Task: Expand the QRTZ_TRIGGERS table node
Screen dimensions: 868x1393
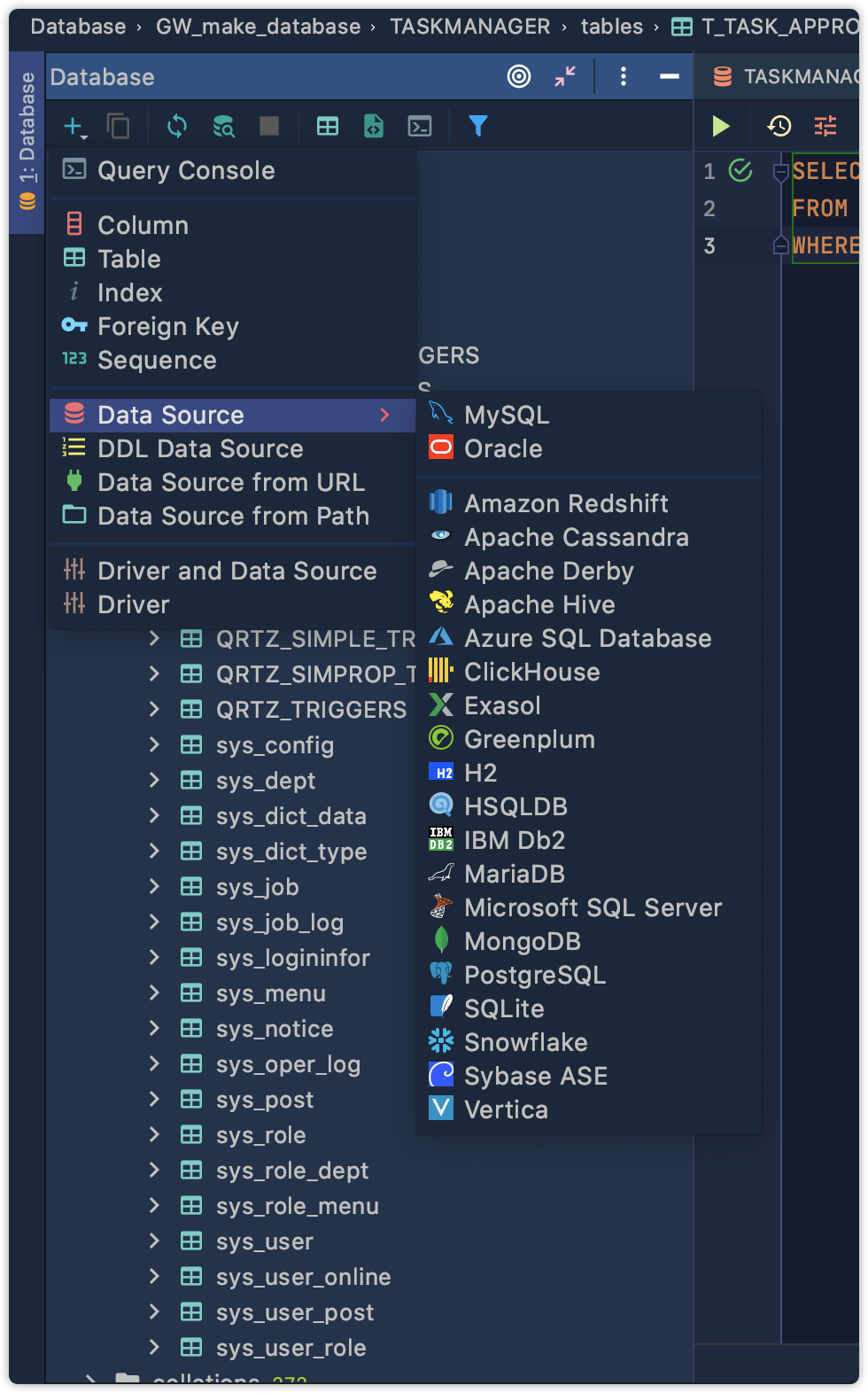Action: coord(155,709)
